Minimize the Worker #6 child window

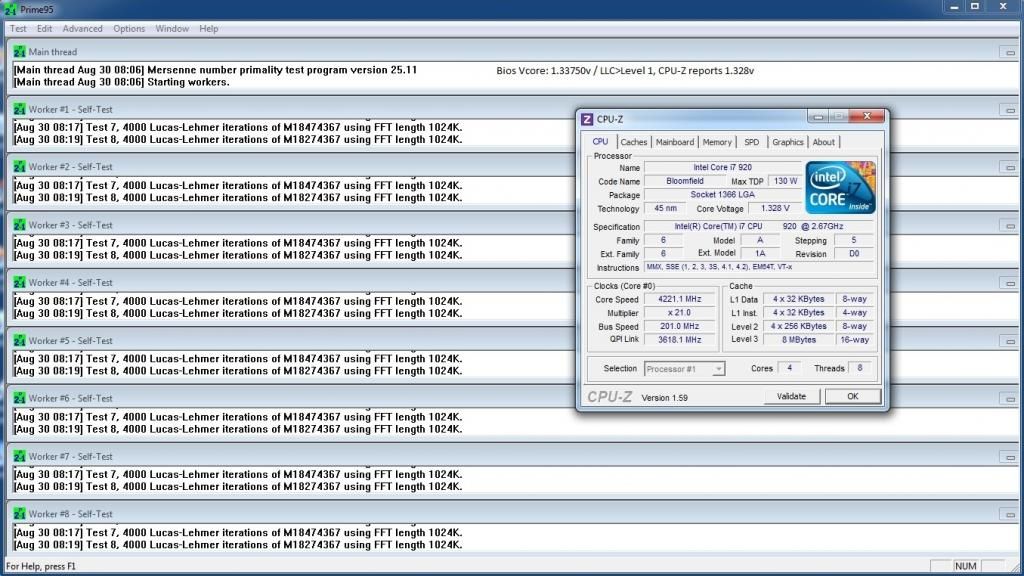tap(1010, 398)
